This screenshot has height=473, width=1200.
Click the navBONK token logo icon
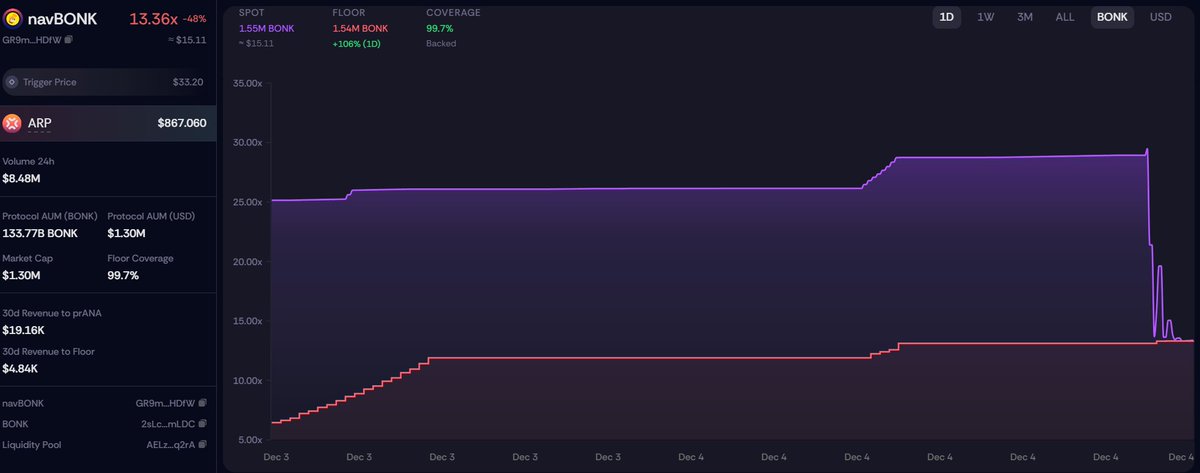(x=12, y=18)
